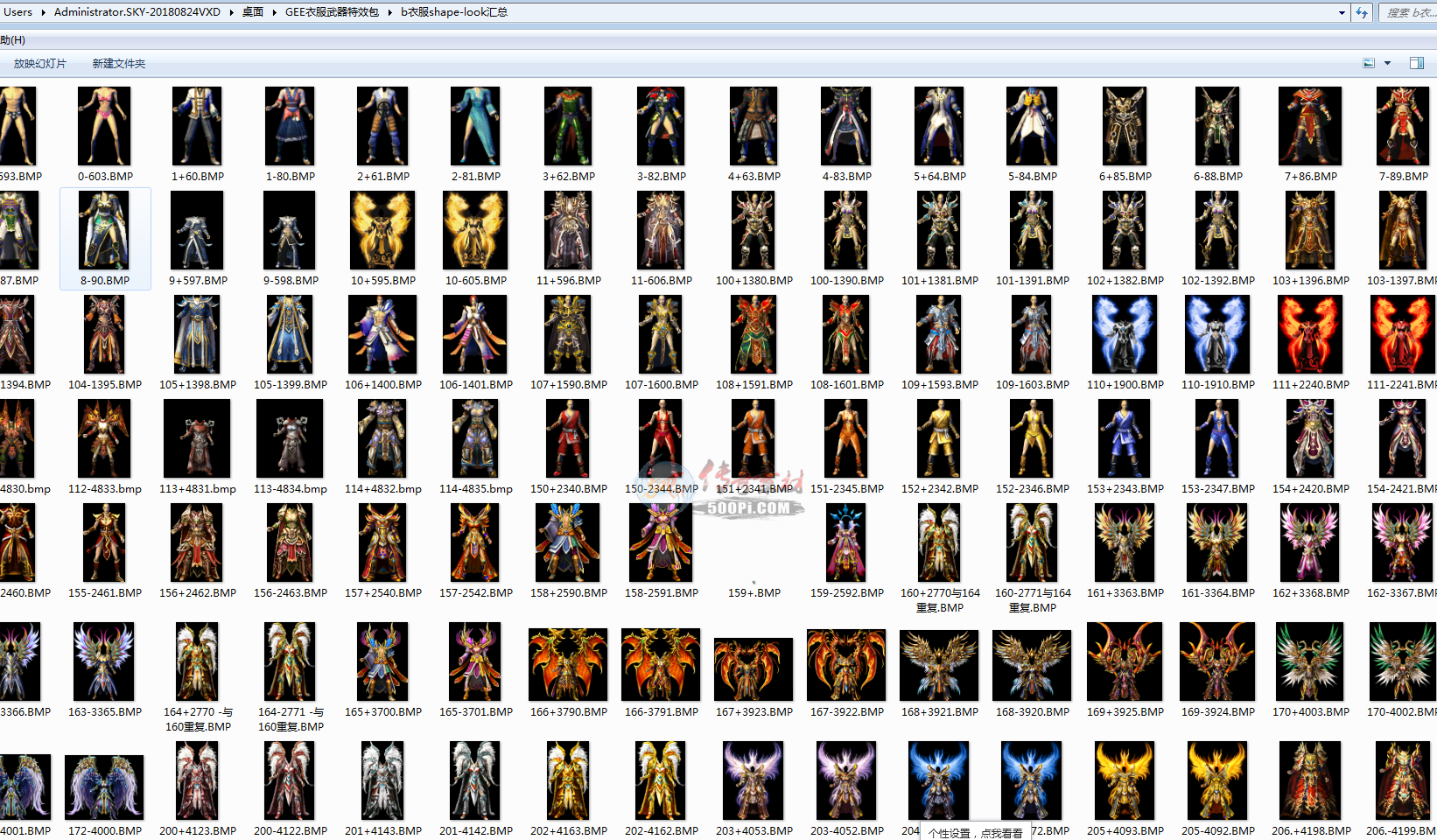Select file 102+1382.BMP thumbnail
The image size is (1437, 840).
point(1125,230)
